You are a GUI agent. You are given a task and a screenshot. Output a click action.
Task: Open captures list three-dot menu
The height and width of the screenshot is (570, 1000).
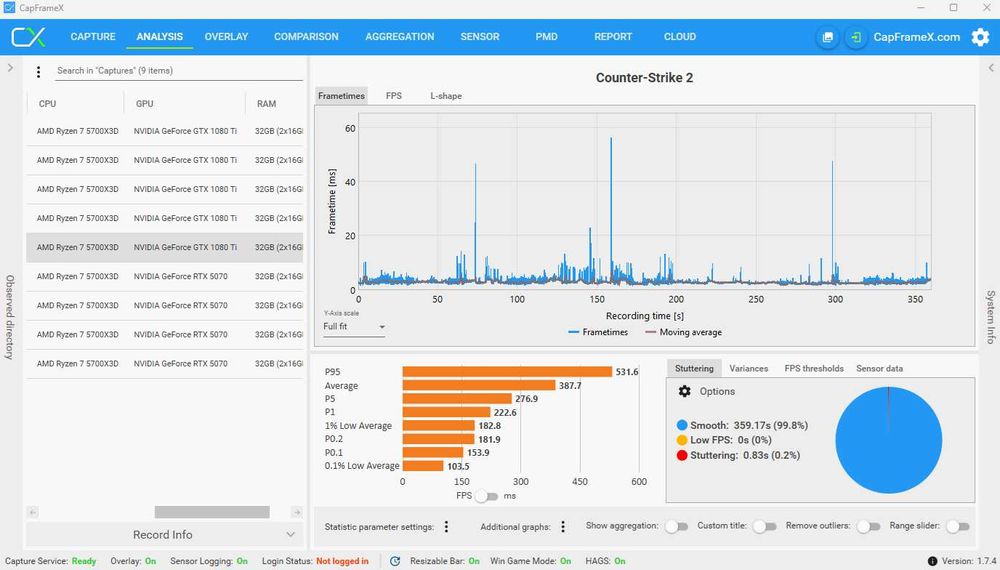(x=38, y=71)
